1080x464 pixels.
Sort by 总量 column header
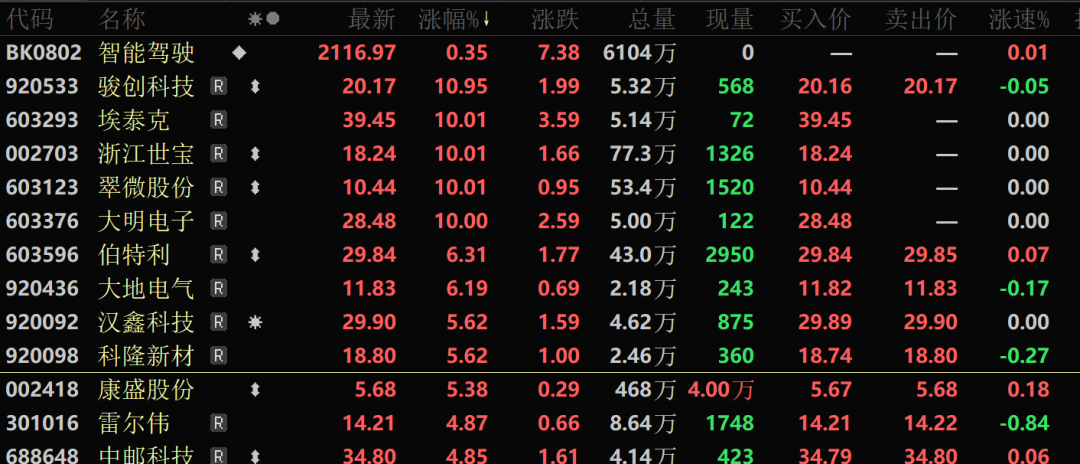652,20
